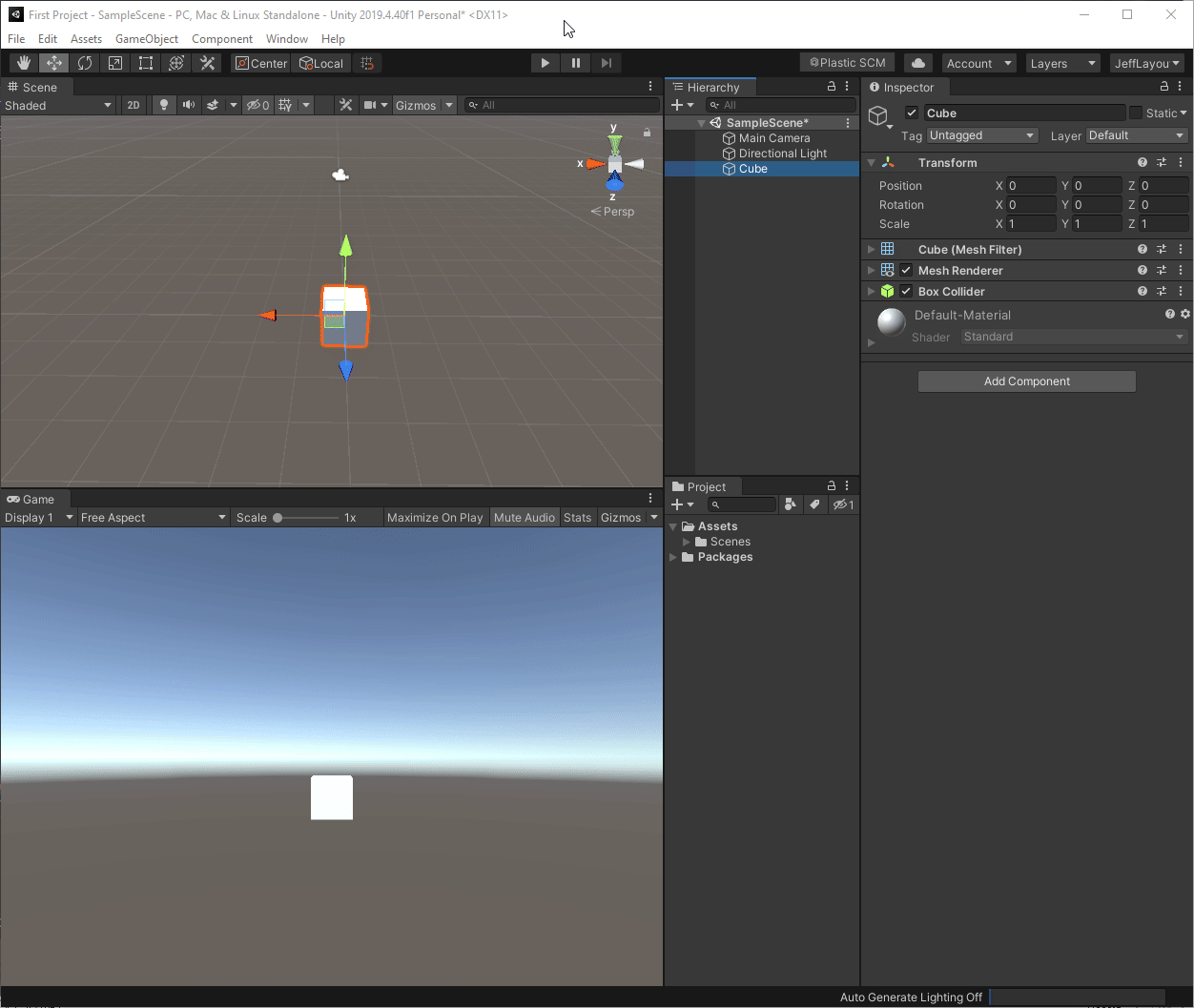Image resolution: width=1194 pixels, height=1008 pixels.
Task: Click the cloud services icon
Action: [x=917, y=62]
